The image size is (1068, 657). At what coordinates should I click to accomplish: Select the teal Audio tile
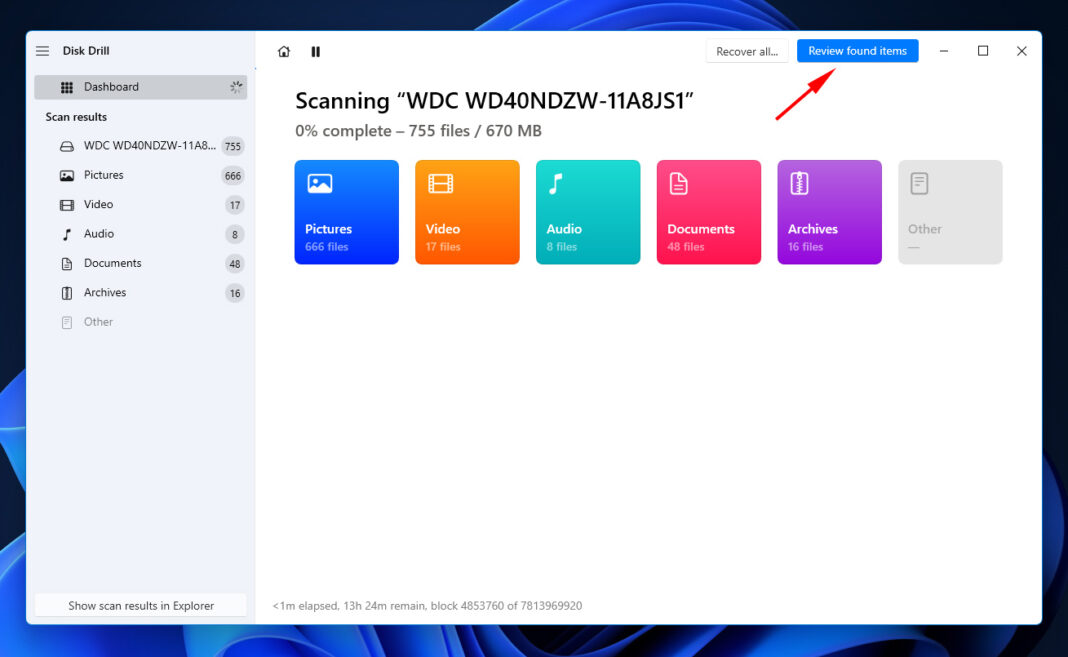tap(588, 212)
